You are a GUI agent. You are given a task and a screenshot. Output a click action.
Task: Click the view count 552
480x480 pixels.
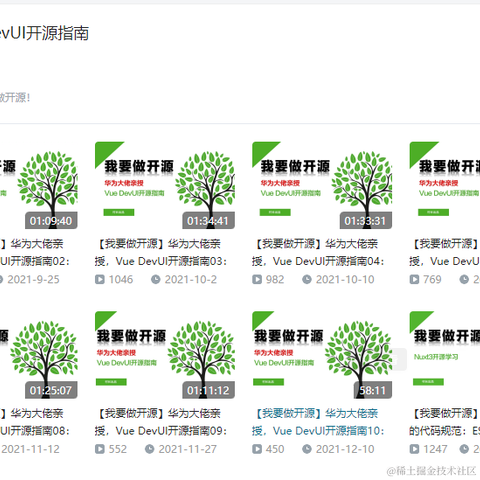(118, 449)
